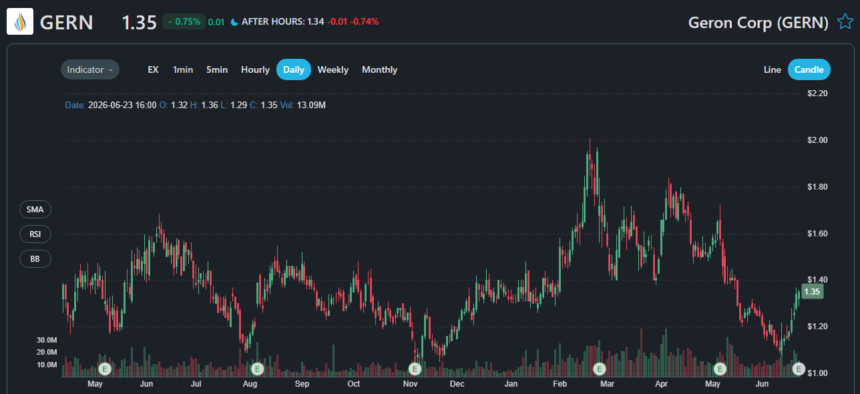The image size is (860, 394).
Task: Toggle the SMA indicator
Action: click(x=35, y=209)
